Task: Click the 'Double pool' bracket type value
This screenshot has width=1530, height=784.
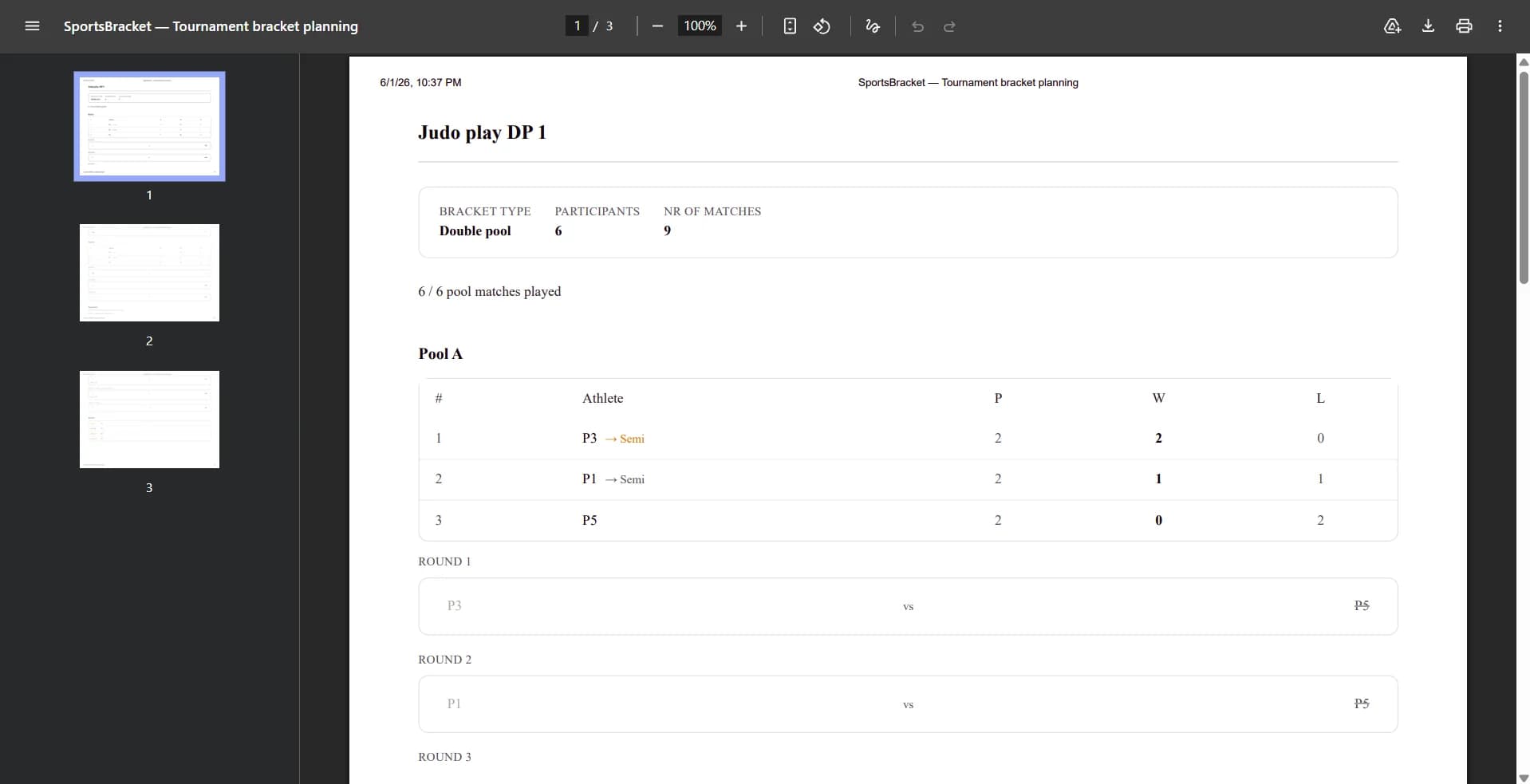Action: [x=475, y=230]
